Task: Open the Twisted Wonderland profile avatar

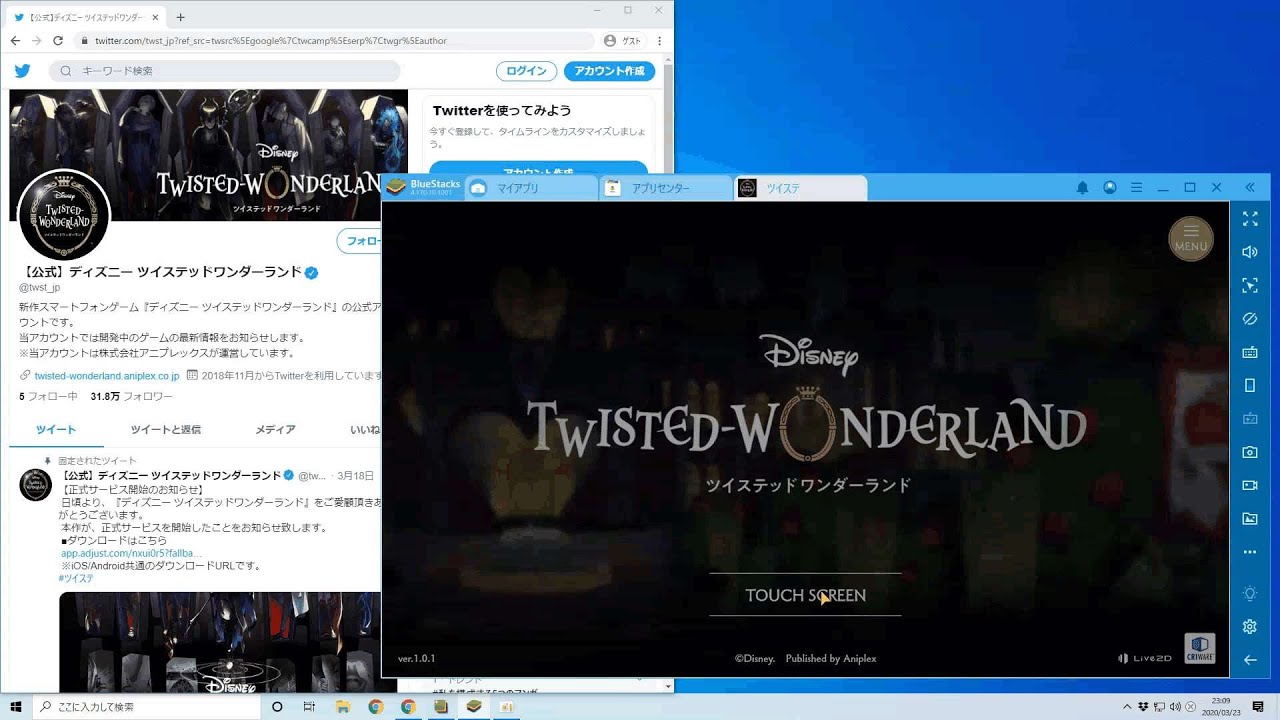Action: click(x=64, y=215)
